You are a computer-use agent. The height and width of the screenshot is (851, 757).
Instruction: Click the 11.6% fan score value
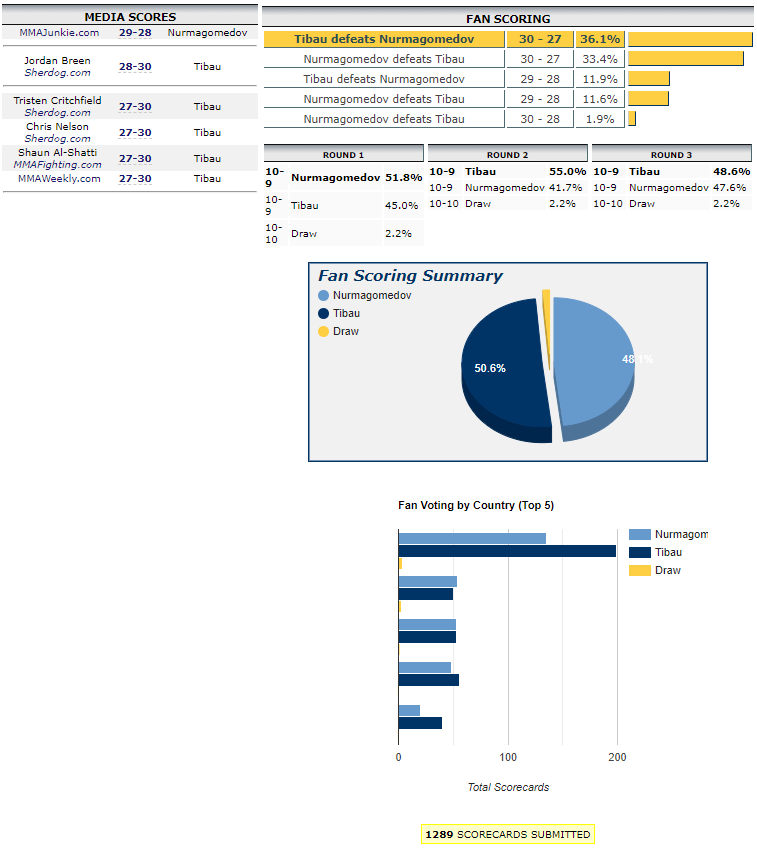click(600, 99)
